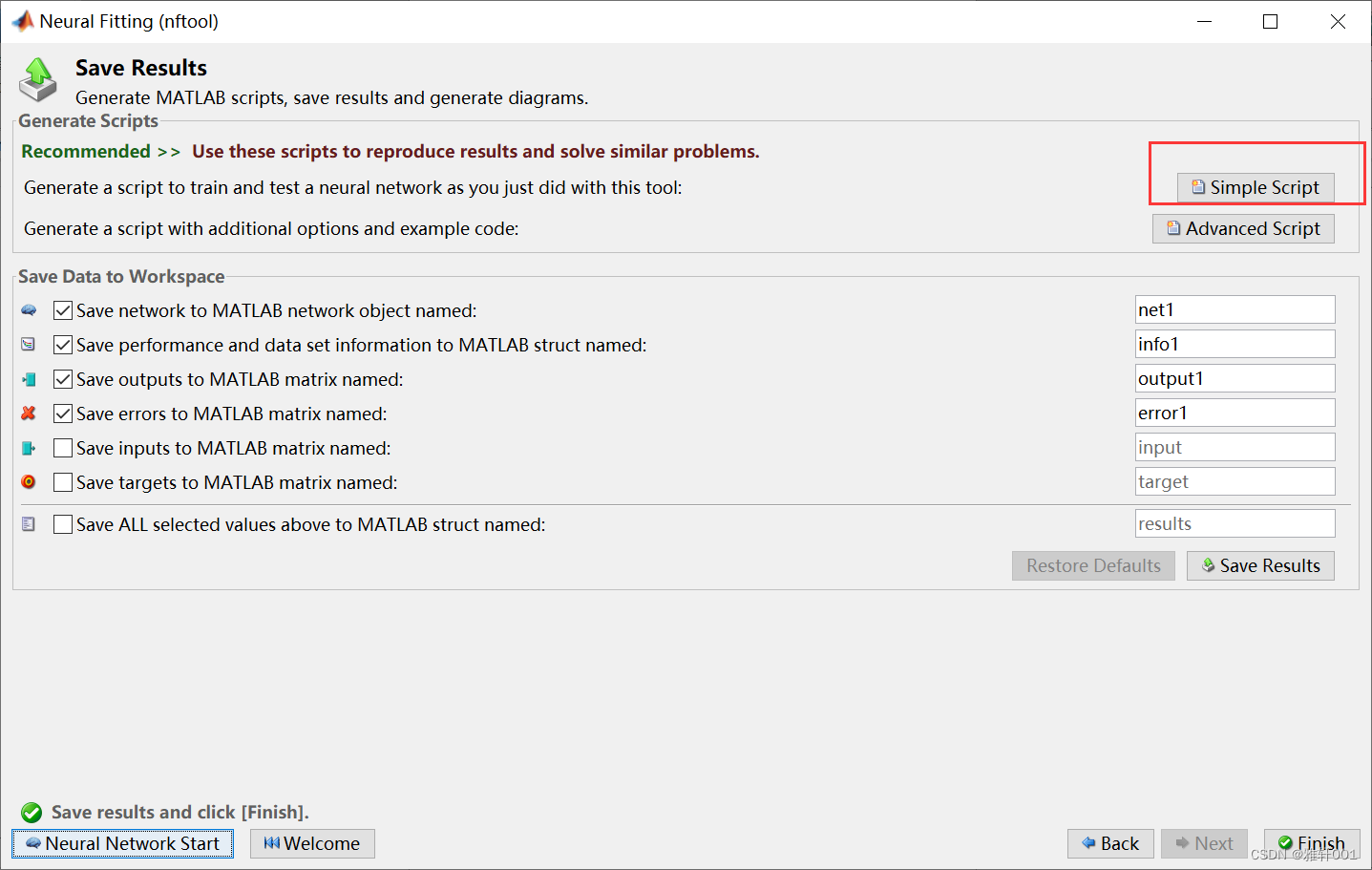Check Save ALL selected values checkbox
This screenshot has height=870, width=1372.
[63, 524]
